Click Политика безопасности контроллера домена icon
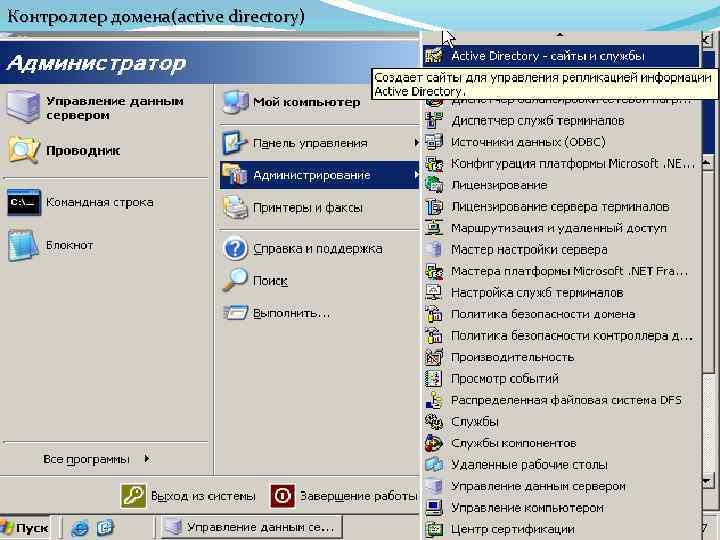 434,336
